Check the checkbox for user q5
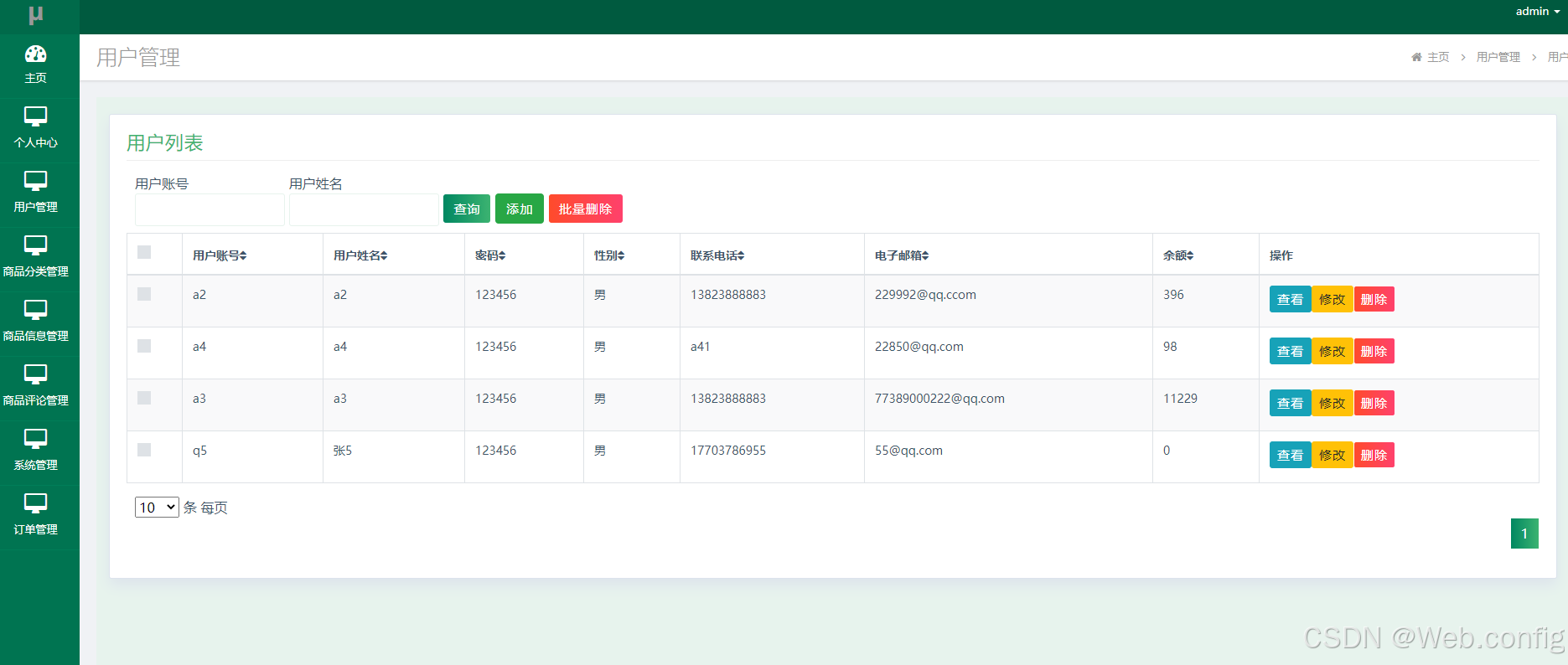The height and width of the screenshot is (665, 1568). tap(144, 450)
